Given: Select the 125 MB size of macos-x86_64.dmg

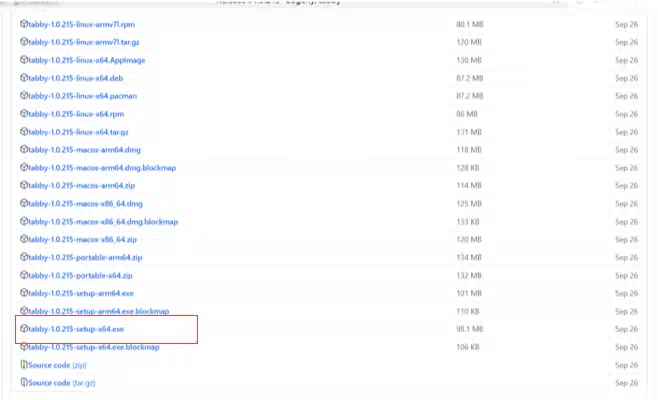Looking at the screenshot, I should pos(469,204).
